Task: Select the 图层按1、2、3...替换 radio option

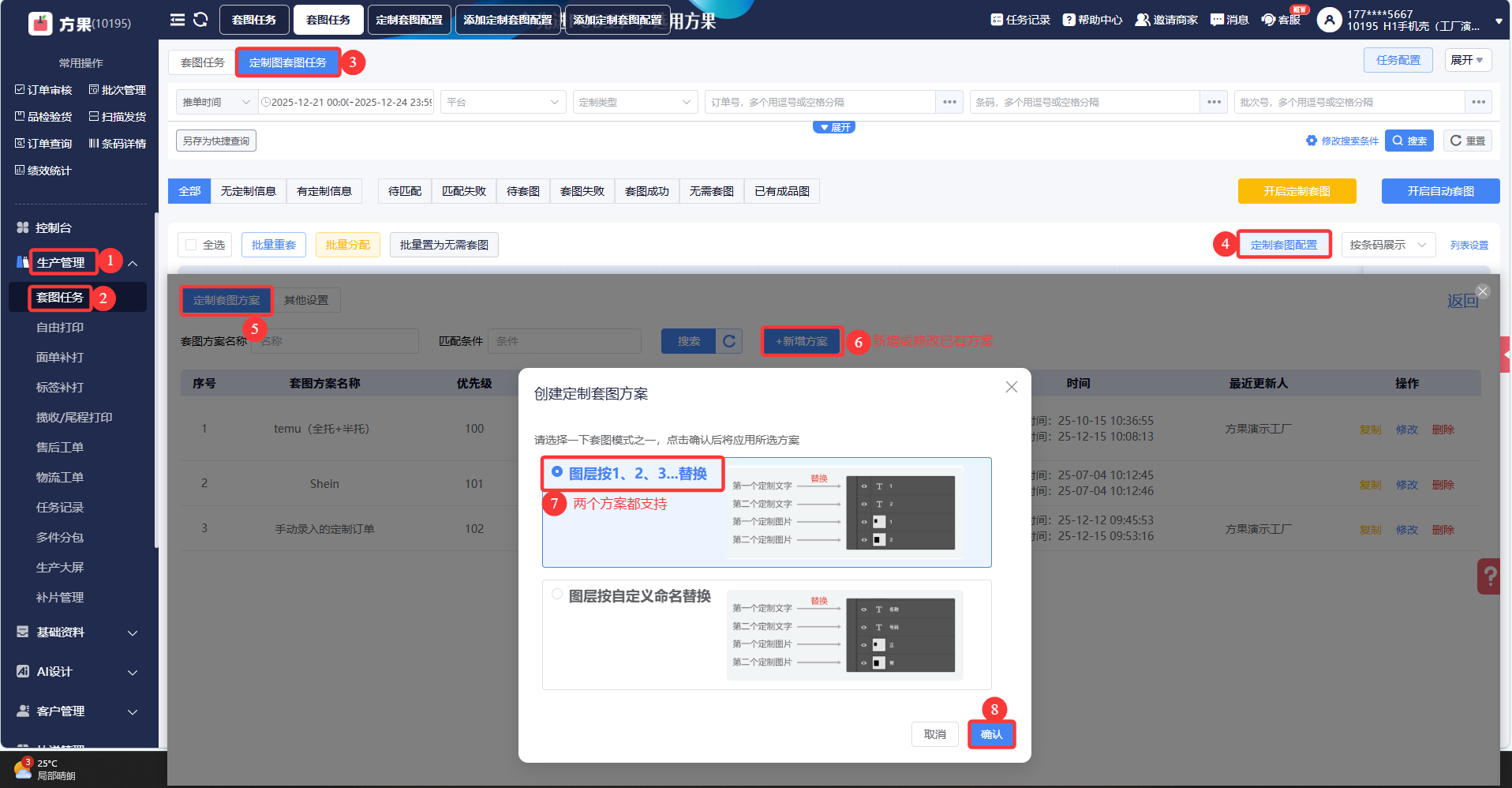Action: coord(557,472)
